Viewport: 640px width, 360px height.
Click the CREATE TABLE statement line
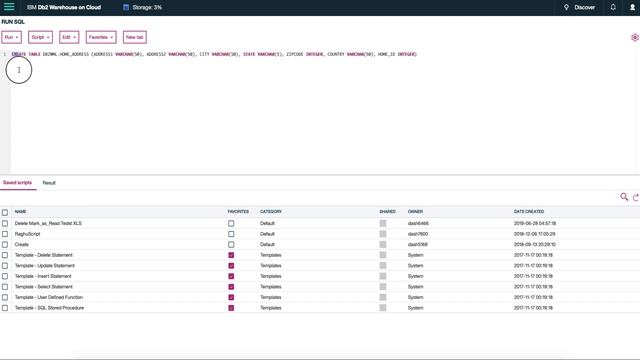(214, 54)
